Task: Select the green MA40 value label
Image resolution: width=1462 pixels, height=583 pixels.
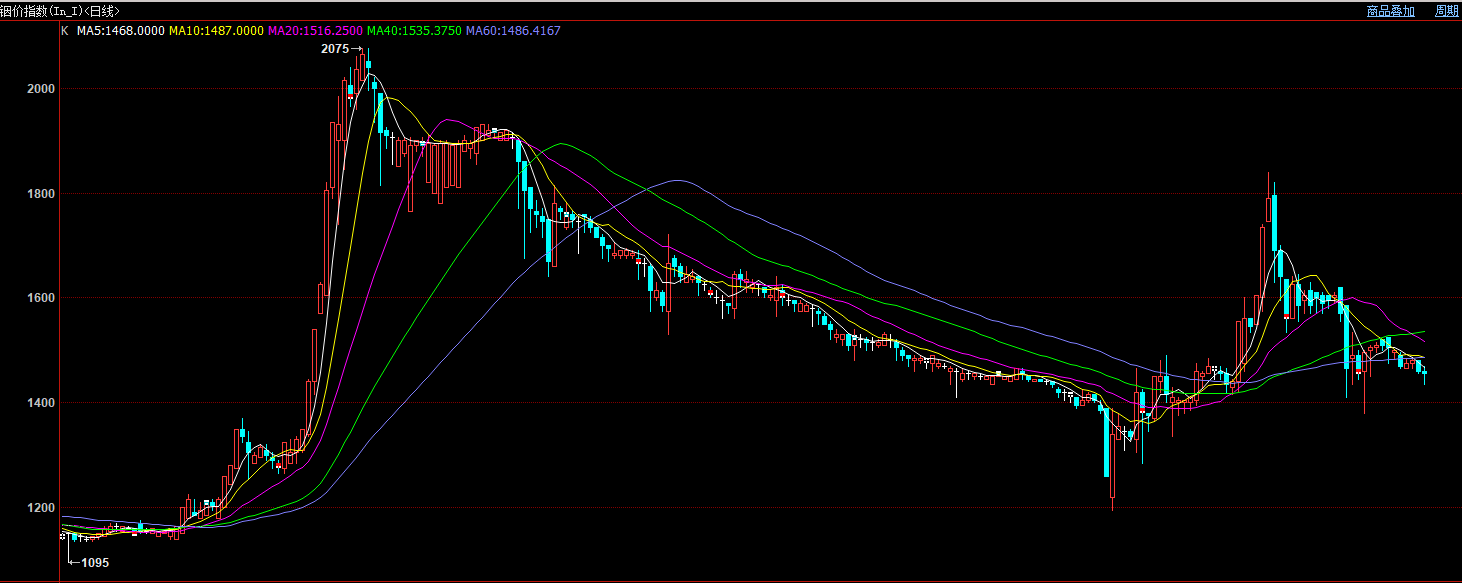Action: [414, 31]
